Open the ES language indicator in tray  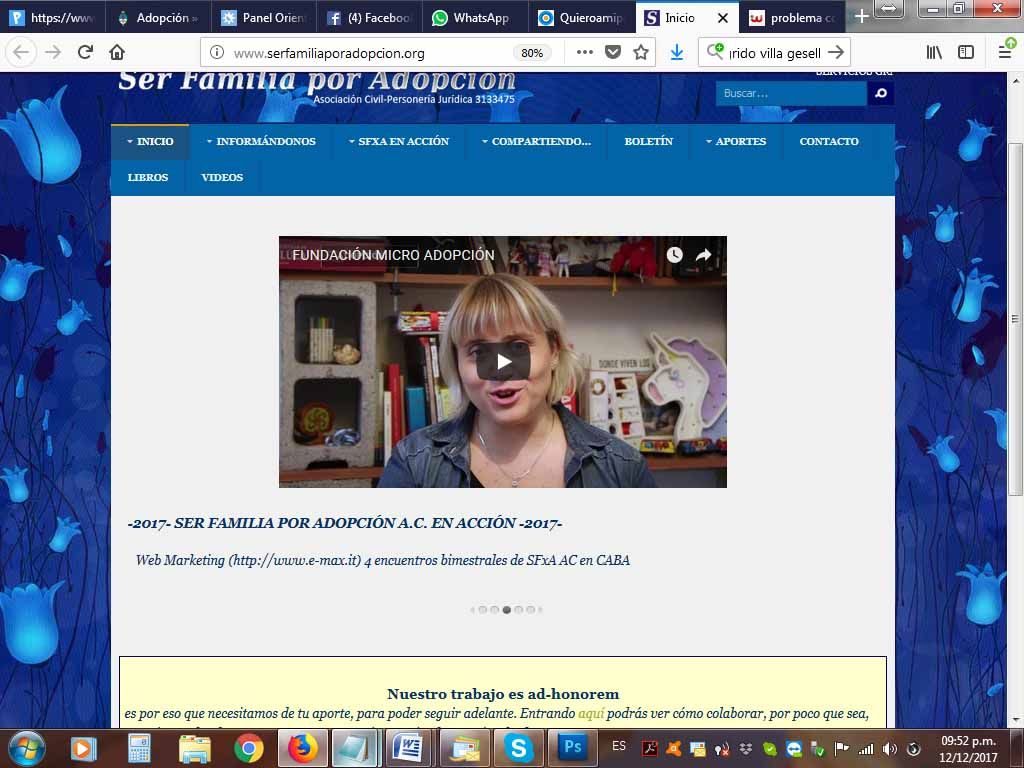pos(619,746)
